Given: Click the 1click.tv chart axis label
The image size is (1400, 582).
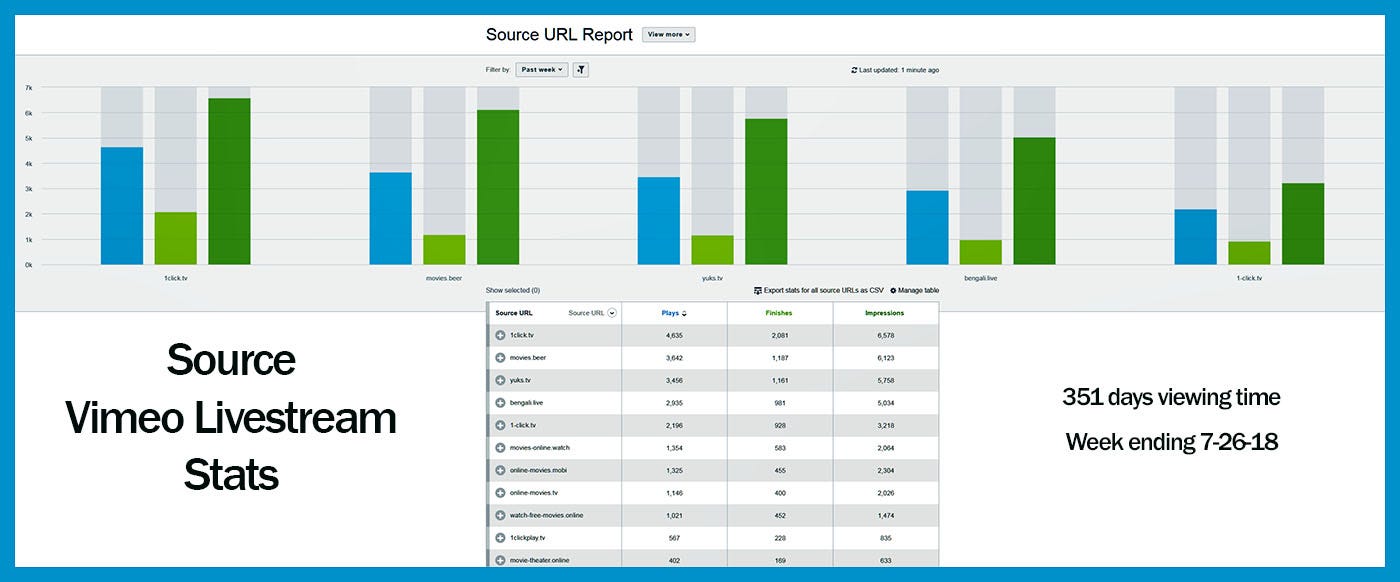Looking at the screenshot, I should coord(176,278).
